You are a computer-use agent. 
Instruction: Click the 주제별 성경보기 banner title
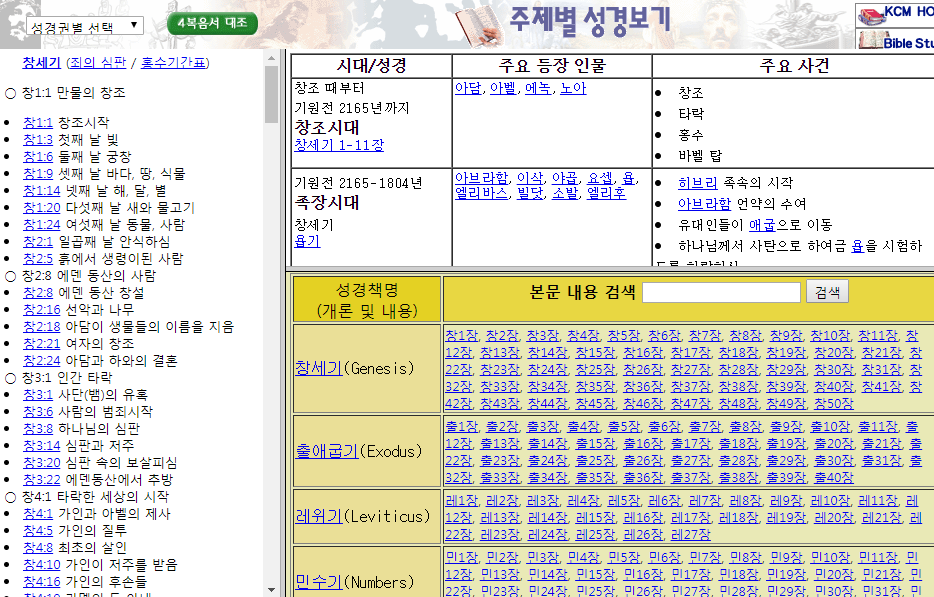(x=590, y=20)
